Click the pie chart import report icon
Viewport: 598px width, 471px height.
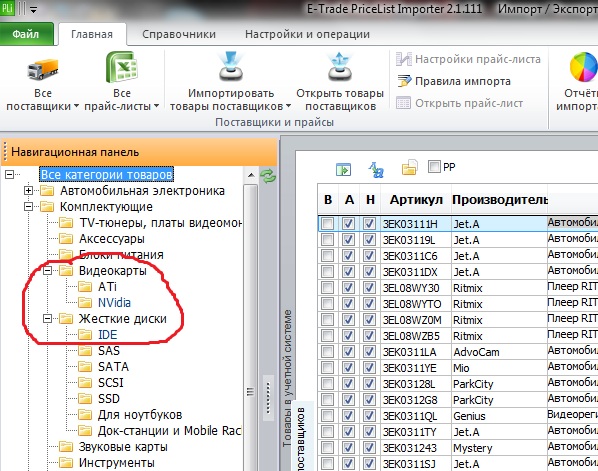click(x=584, y=67)
